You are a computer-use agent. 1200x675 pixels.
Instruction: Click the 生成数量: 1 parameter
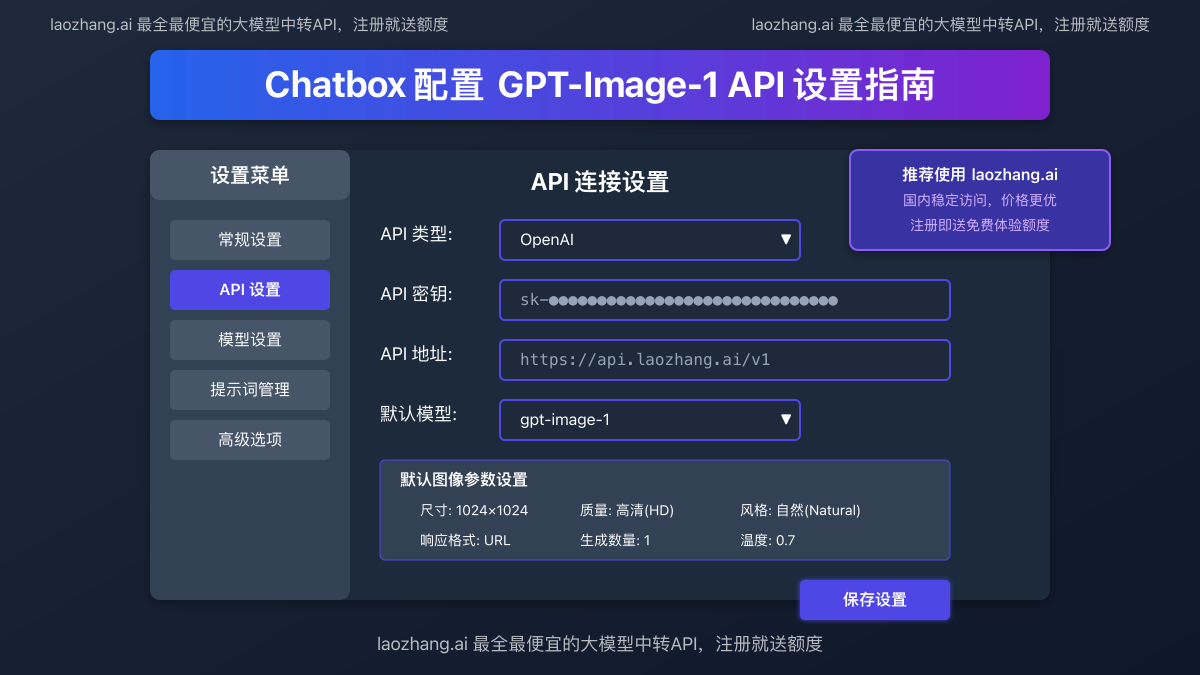tap(615, 540)
